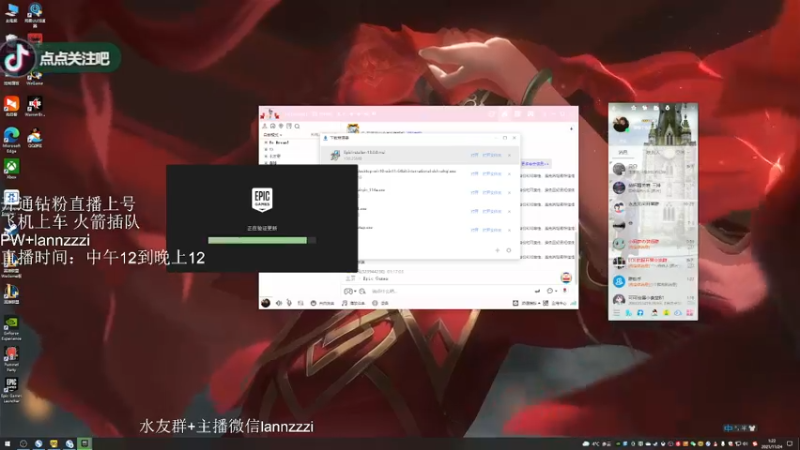This screenshot has height=450, width=800.
Task: Switch to QQ contacts tab
Action: pos(652,152)
